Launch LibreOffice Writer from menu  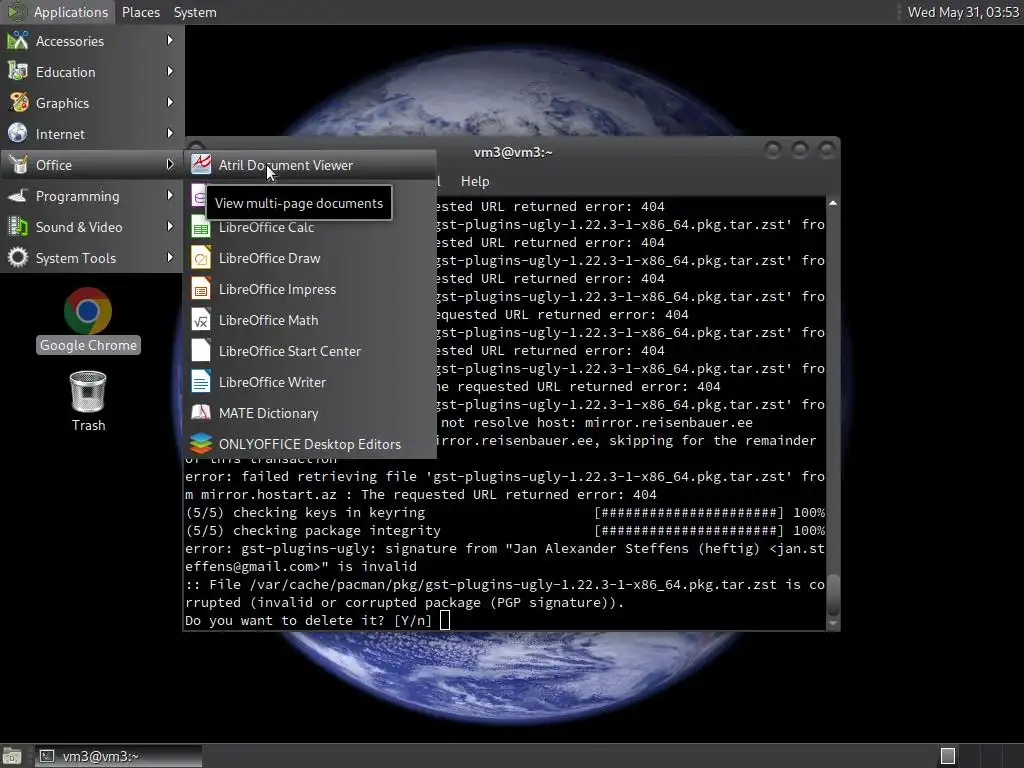coord(310,382)
